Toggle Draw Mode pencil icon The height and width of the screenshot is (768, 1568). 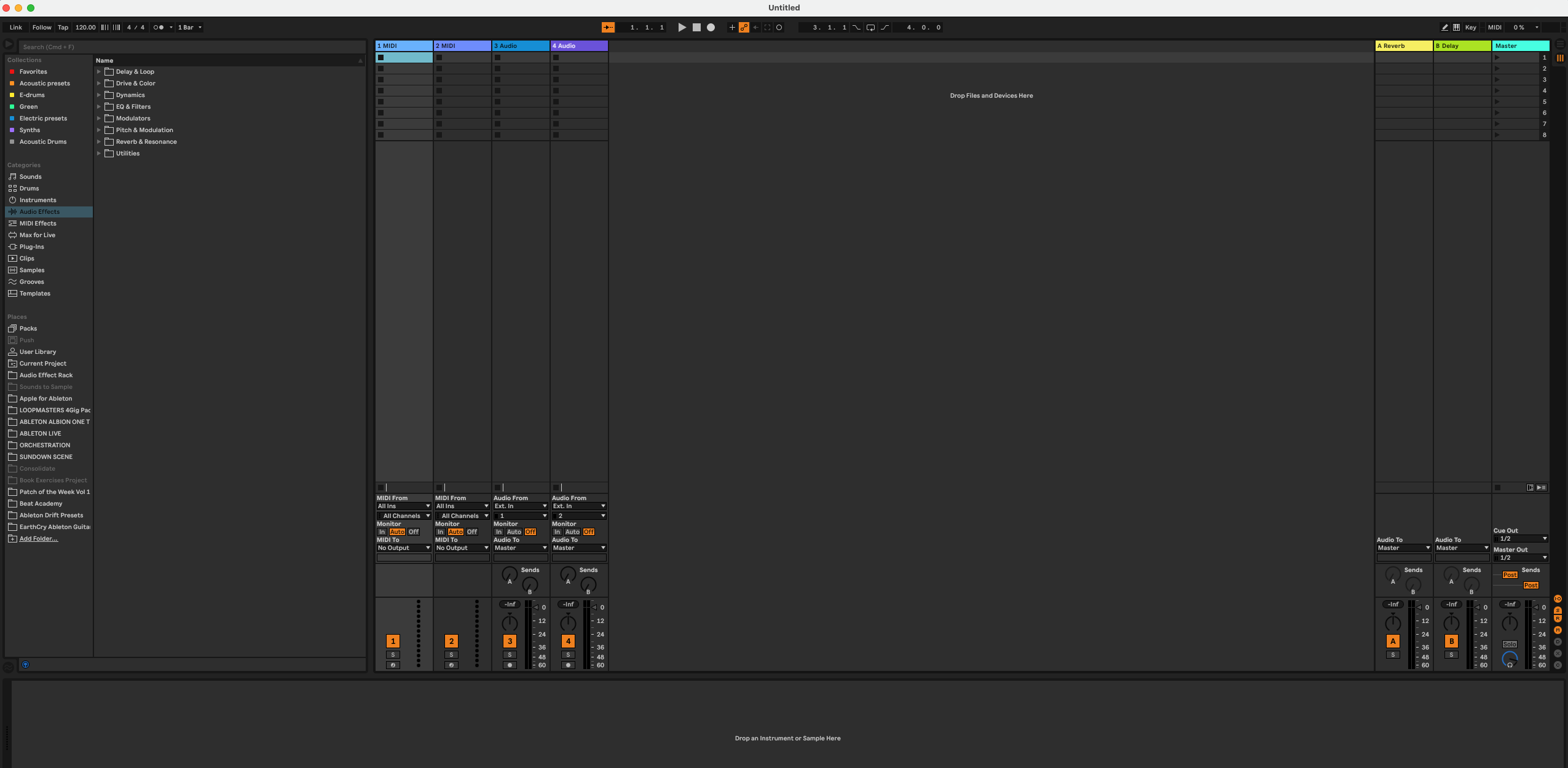click(1444, 27)
